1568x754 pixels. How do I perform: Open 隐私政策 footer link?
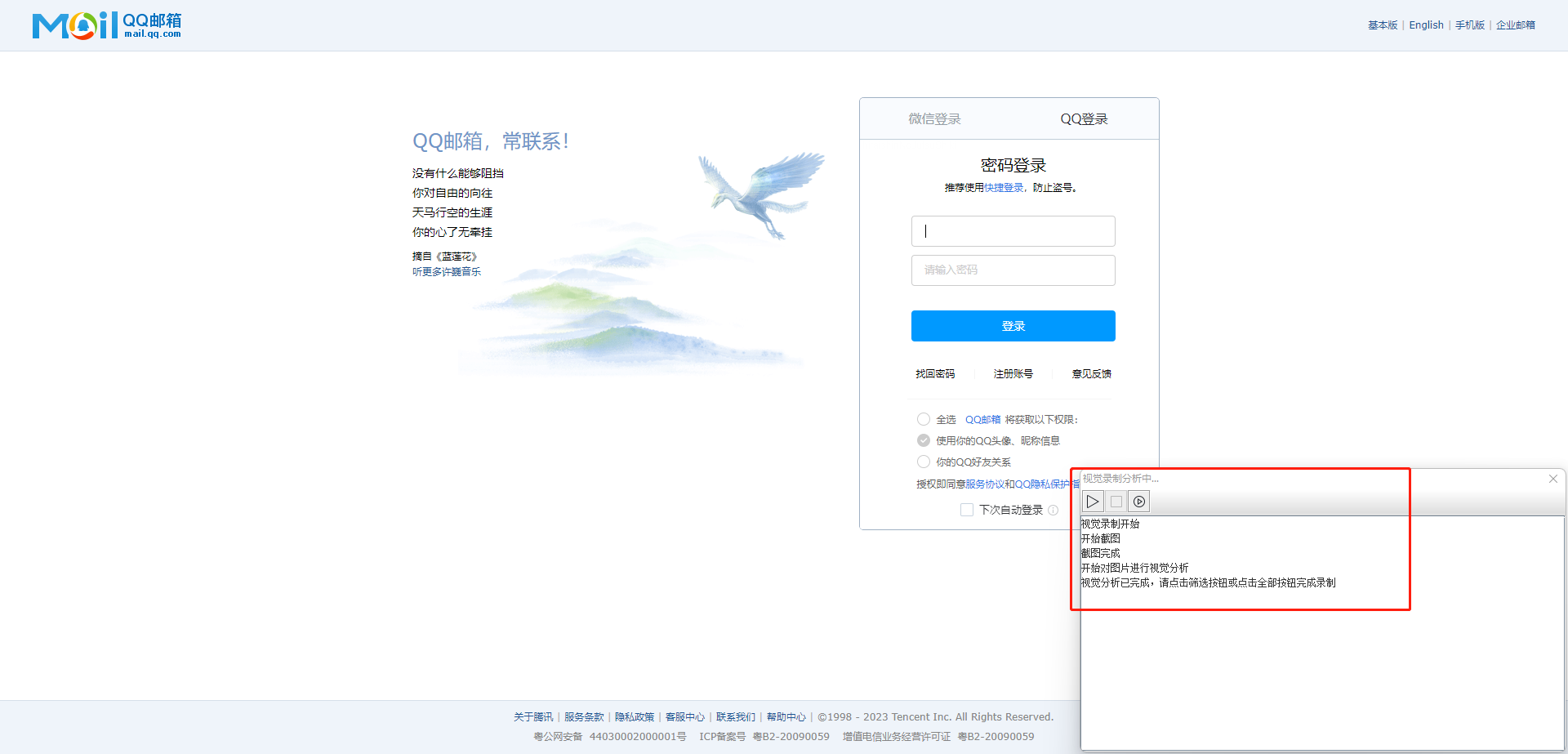635,717
